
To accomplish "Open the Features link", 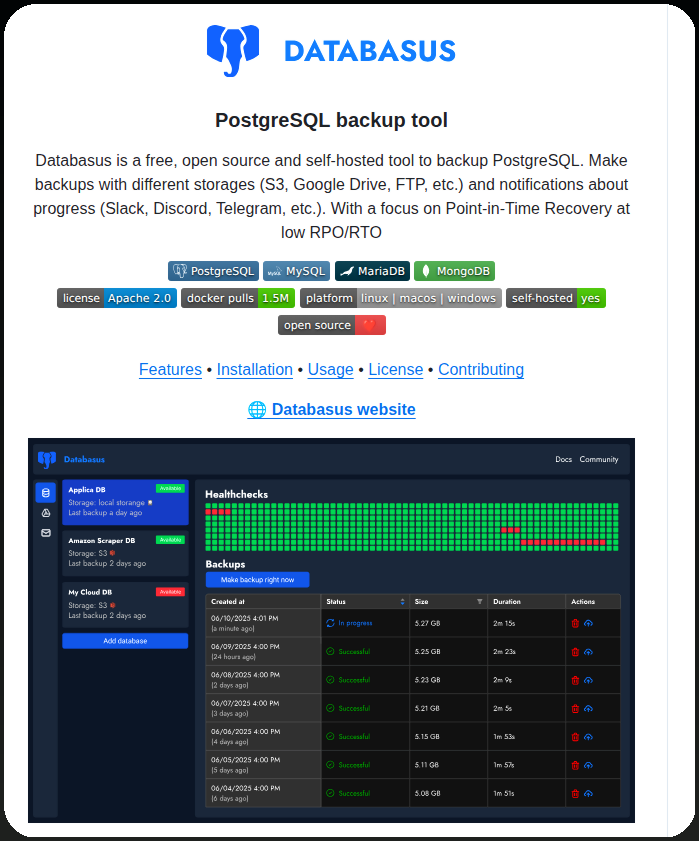I will click(x=170, y=370).
